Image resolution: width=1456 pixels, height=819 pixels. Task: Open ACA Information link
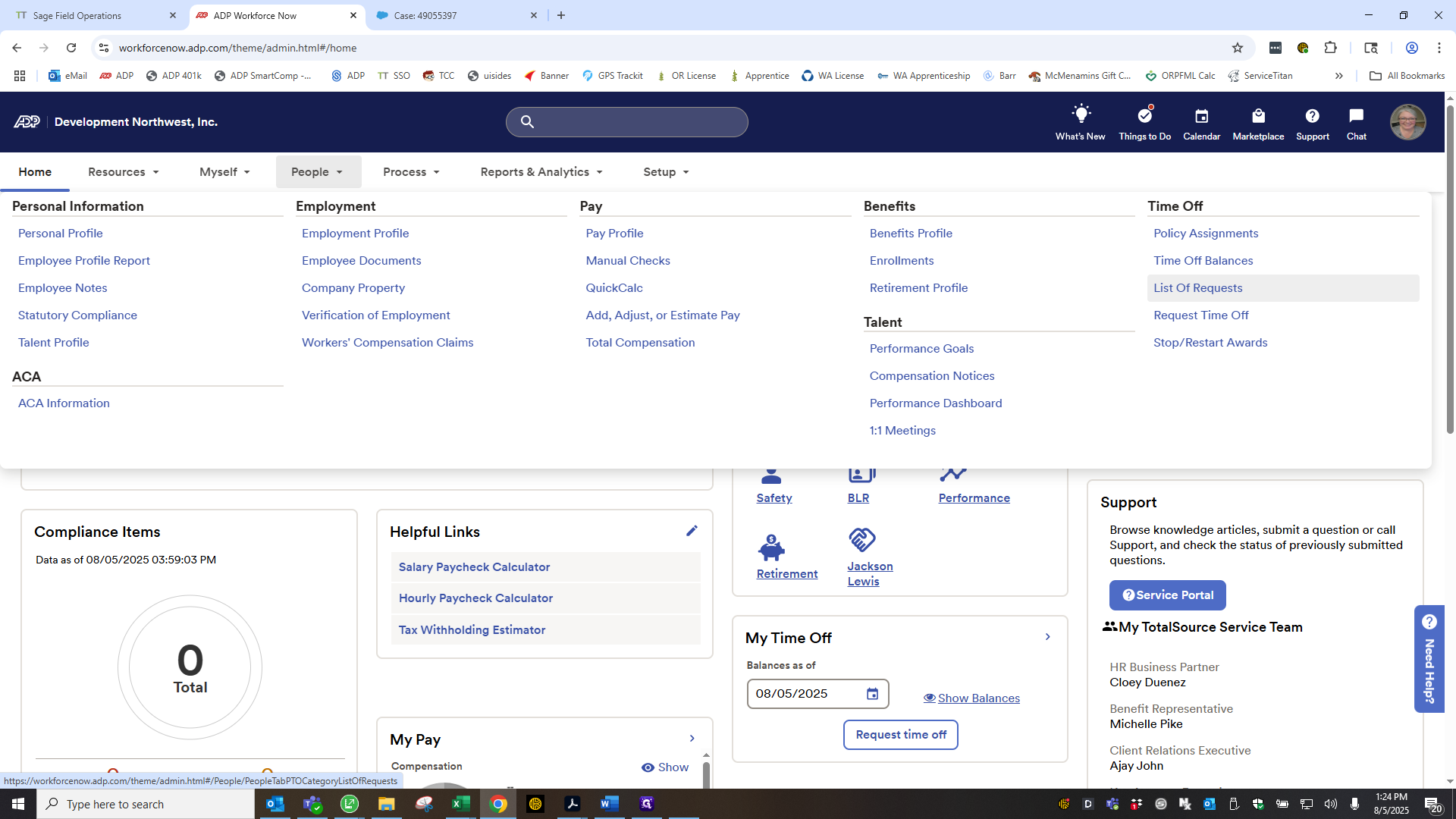tap(64, 403)
